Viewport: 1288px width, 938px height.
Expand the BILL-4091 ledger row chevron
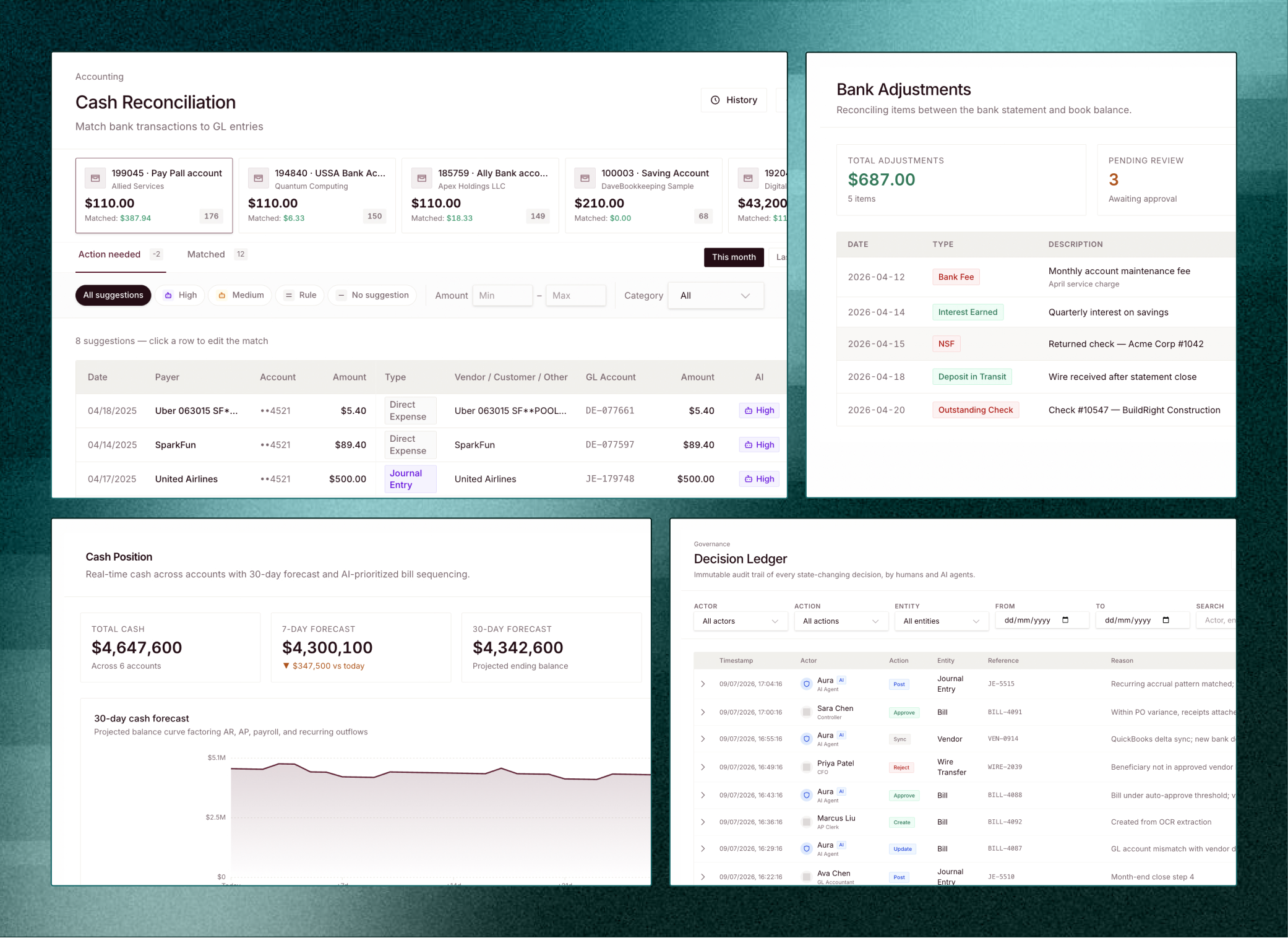tap(703, 713)
